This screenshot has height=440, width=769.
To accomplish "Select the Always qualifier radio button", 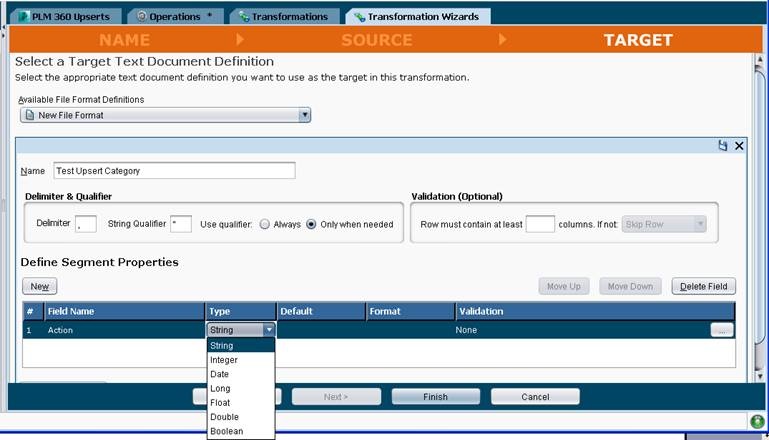I will pos(265,225).
